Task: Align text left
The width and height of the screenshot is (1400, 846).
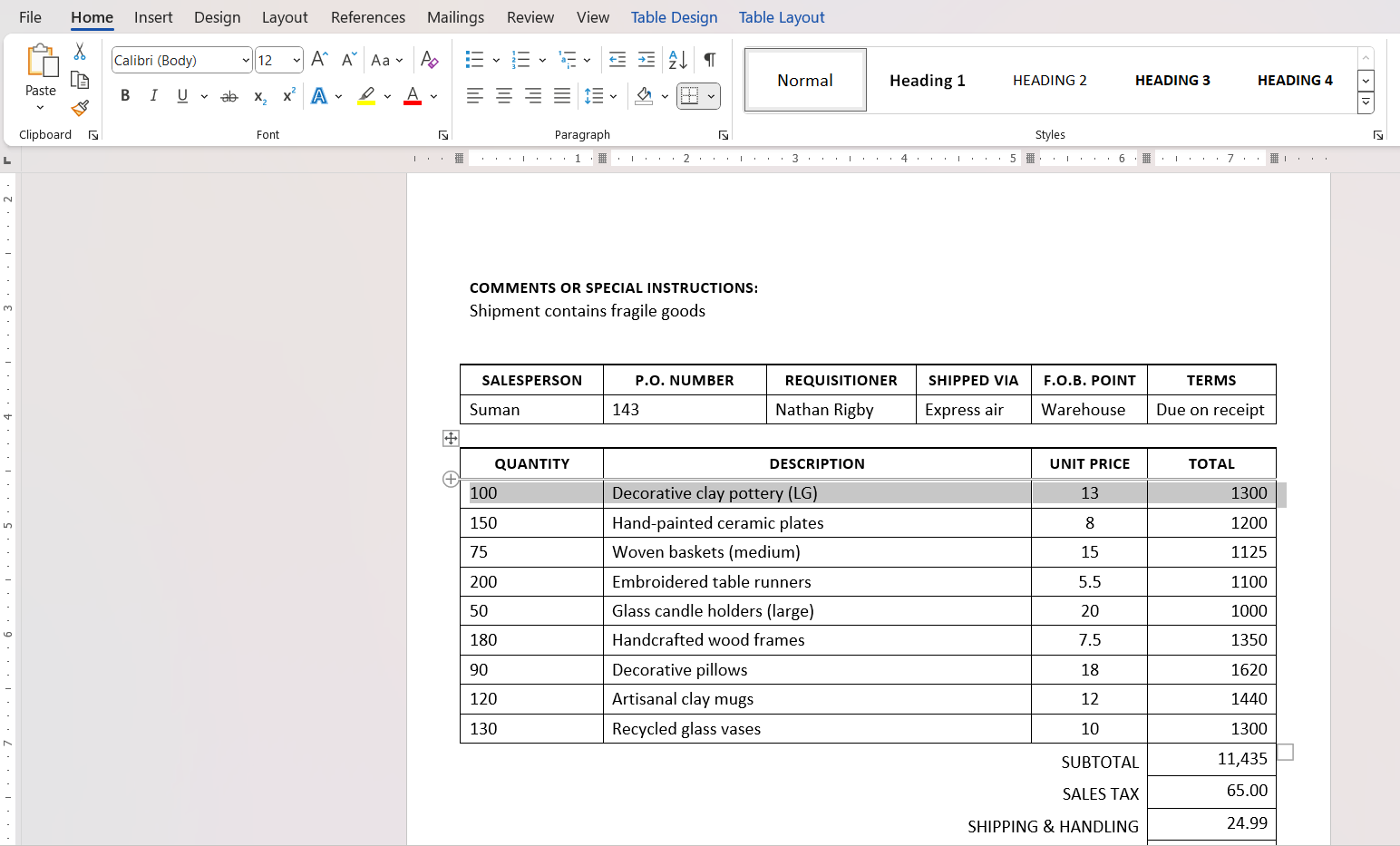Action: [474, 95]
